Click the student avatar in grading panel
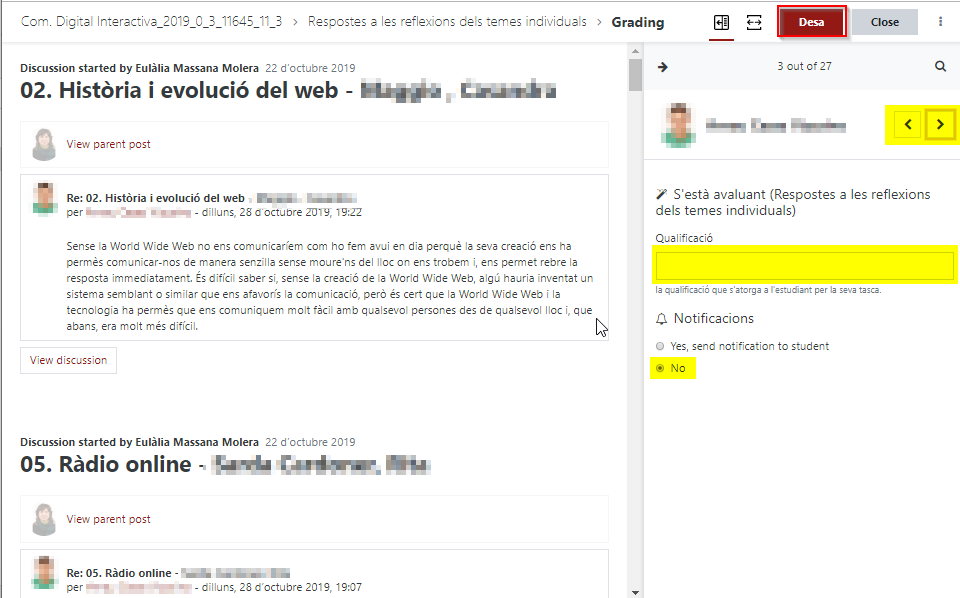The height and width of the screenshot is (598, 960). 678,125
